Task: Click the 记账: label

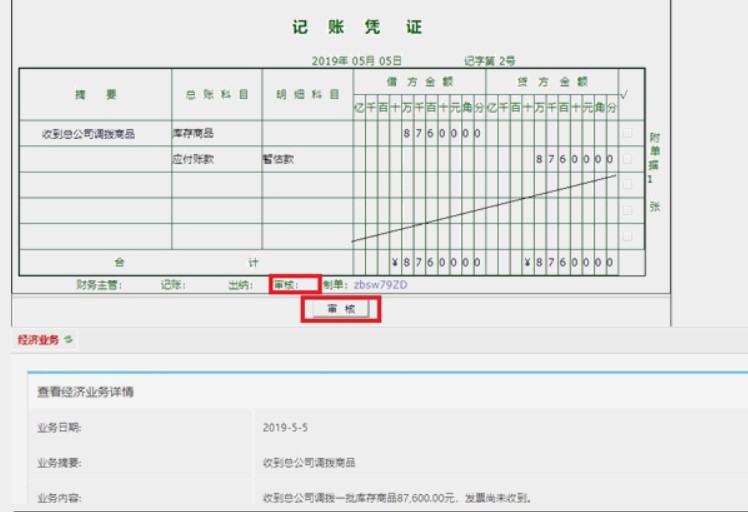Action: tap(173, 285)
